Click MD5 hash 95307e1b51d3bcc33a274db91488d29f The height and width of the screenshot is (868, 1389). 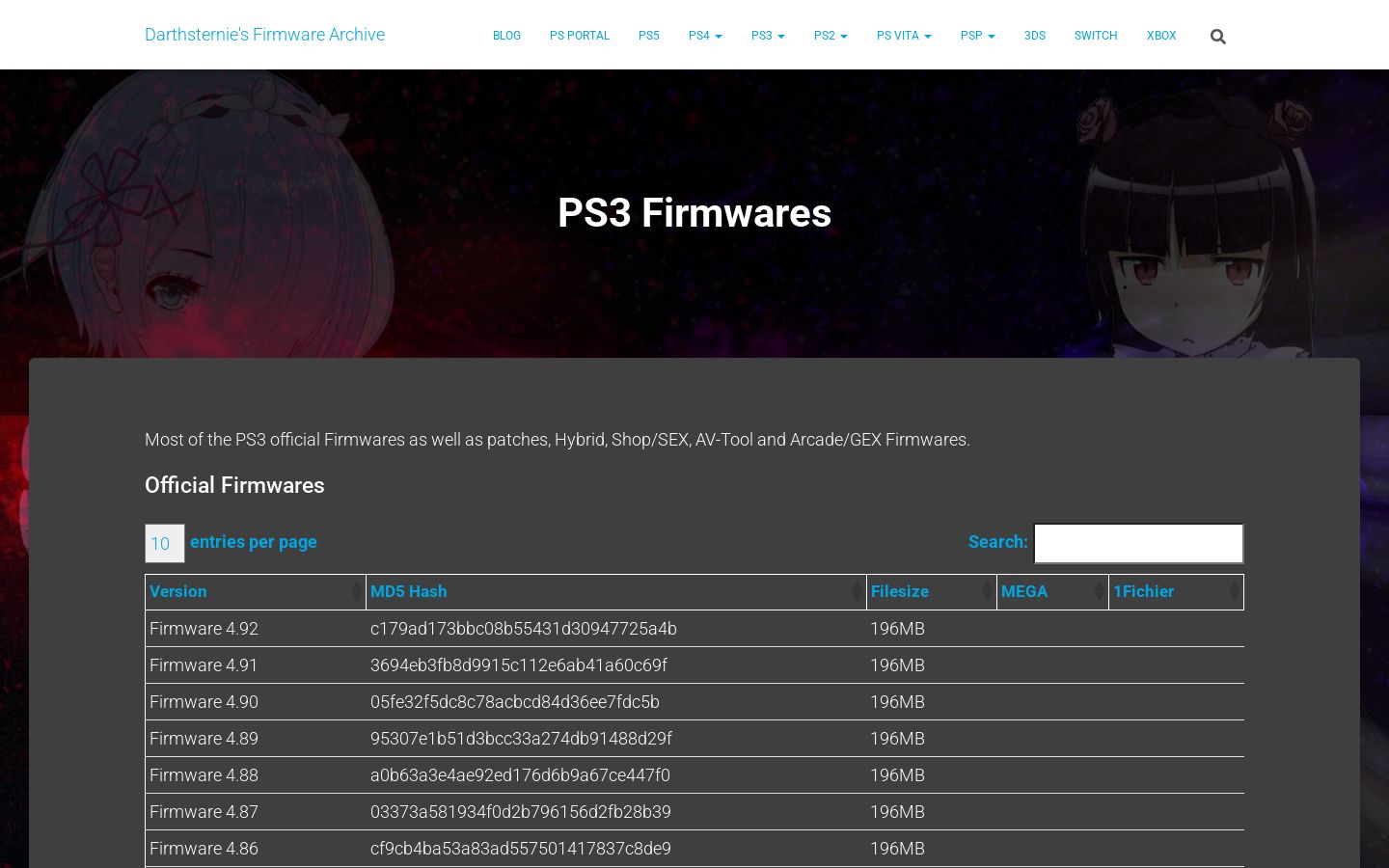(x=521, y=739)
